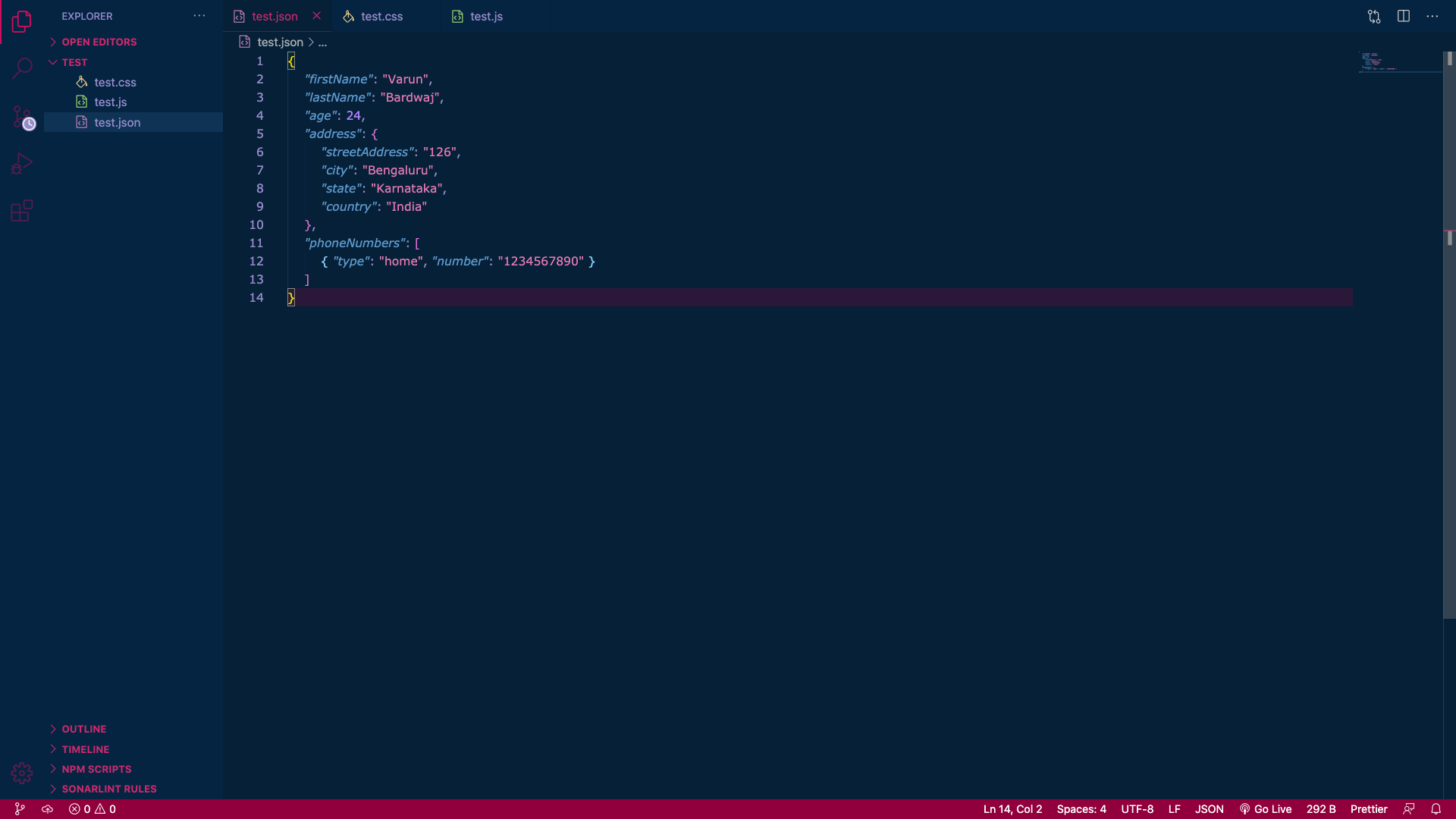
Task: Collapse the TEST folder section
Action: click(74, 62)
